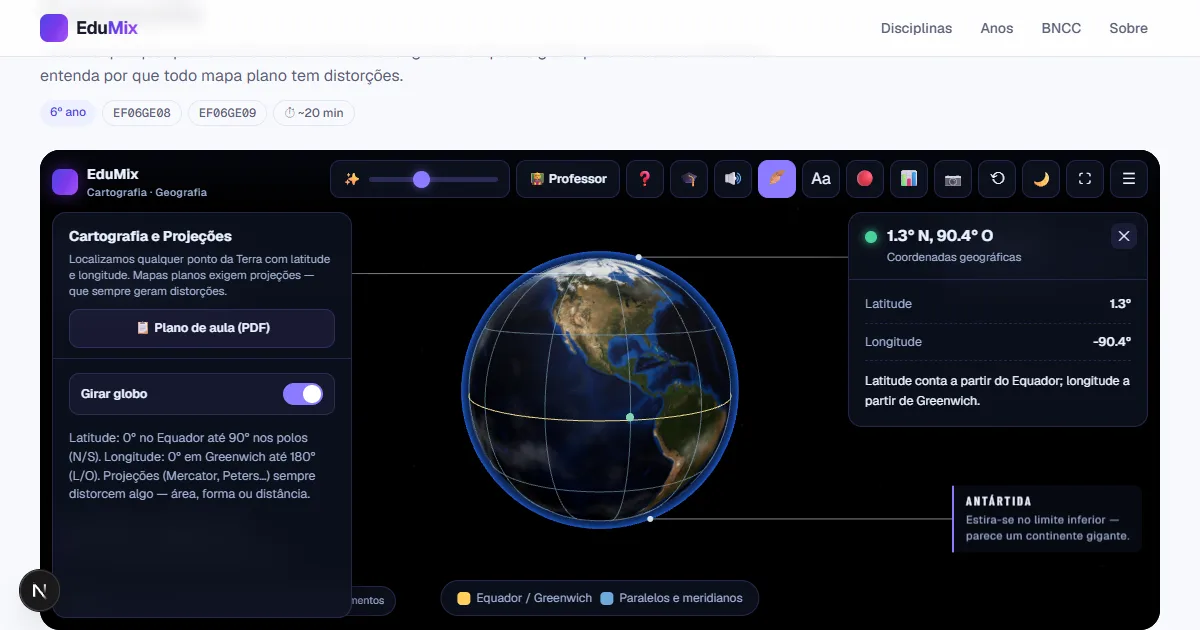Open Anos in the top navigation
Screen dimensions: 1200x630
pos(997,28)
